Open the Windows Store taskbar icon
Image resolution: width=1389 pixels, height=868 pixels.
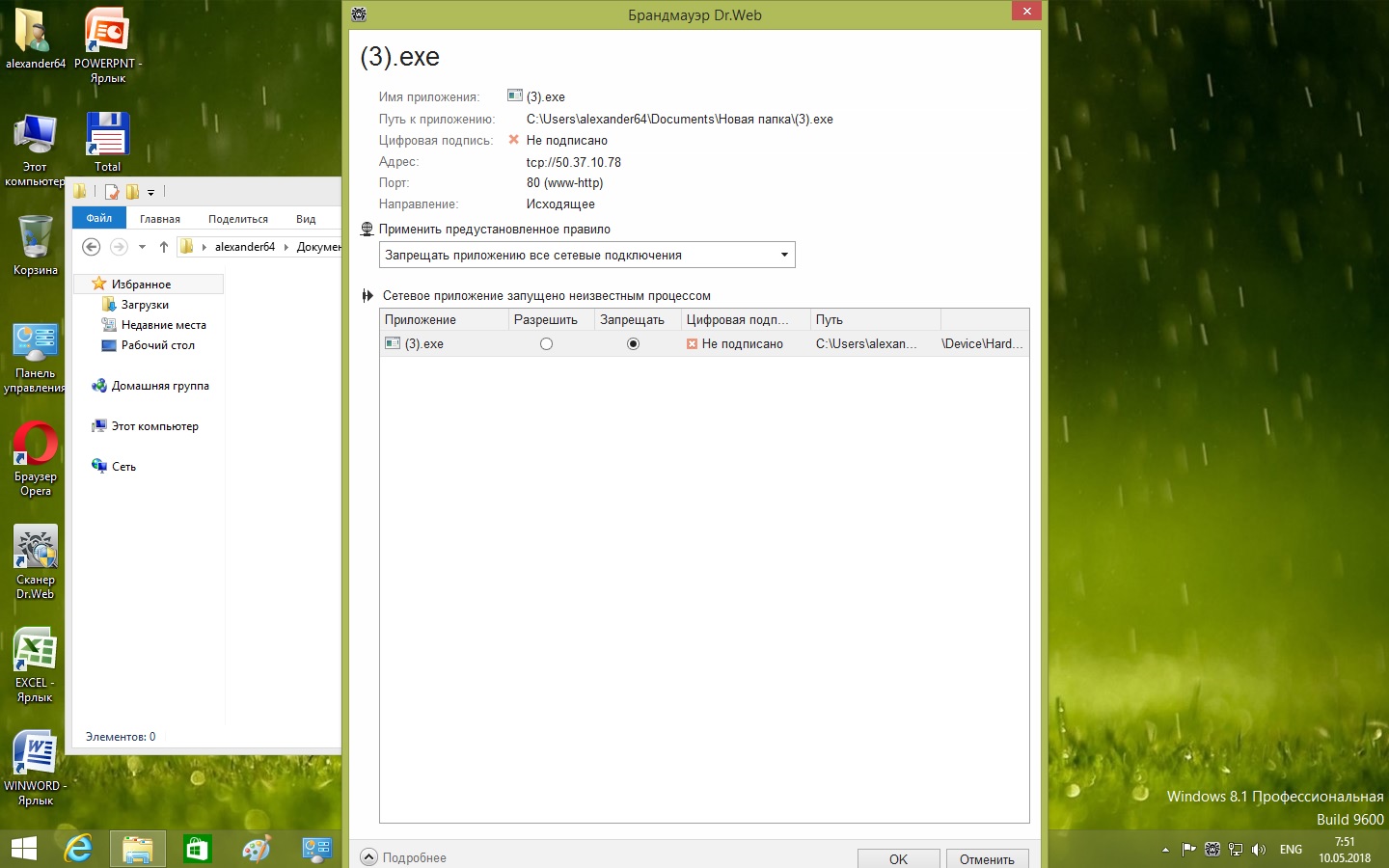point(198,849)
